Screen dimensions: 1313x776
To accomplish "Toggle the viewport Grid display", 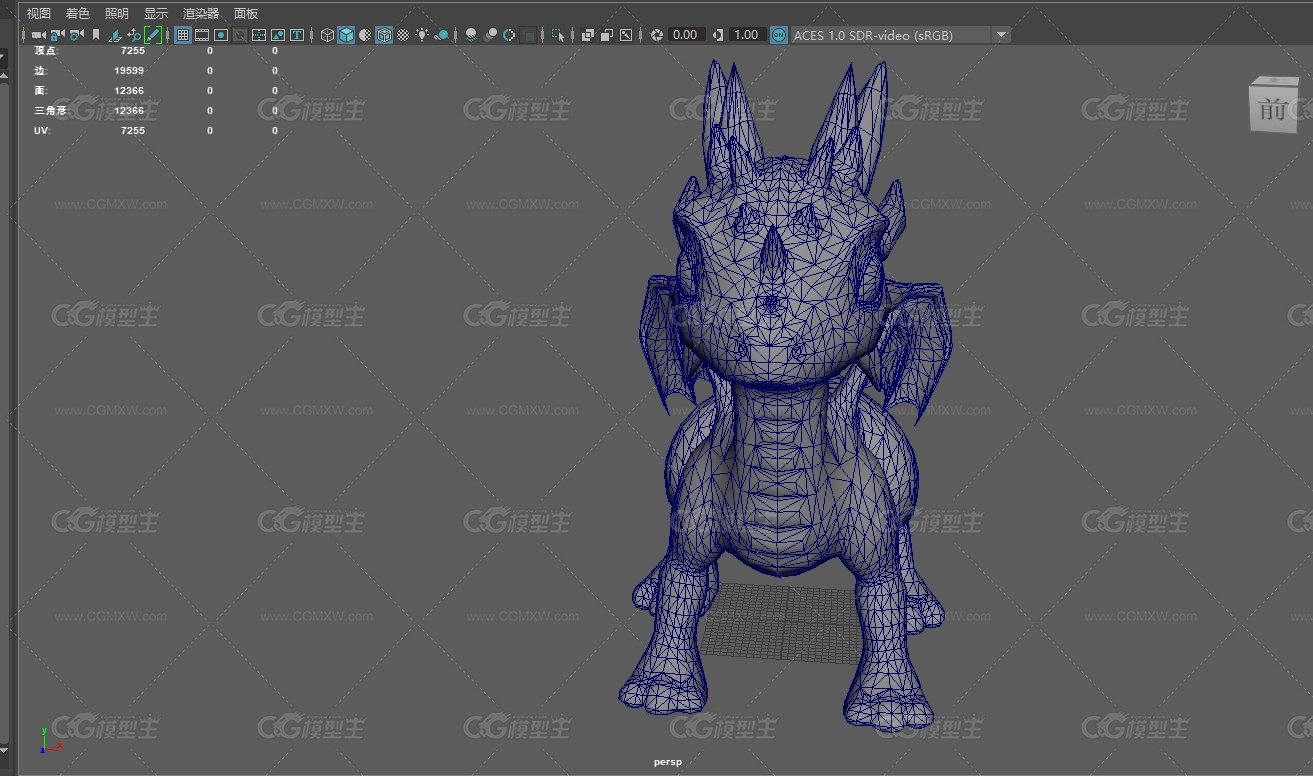I will 183,35.
